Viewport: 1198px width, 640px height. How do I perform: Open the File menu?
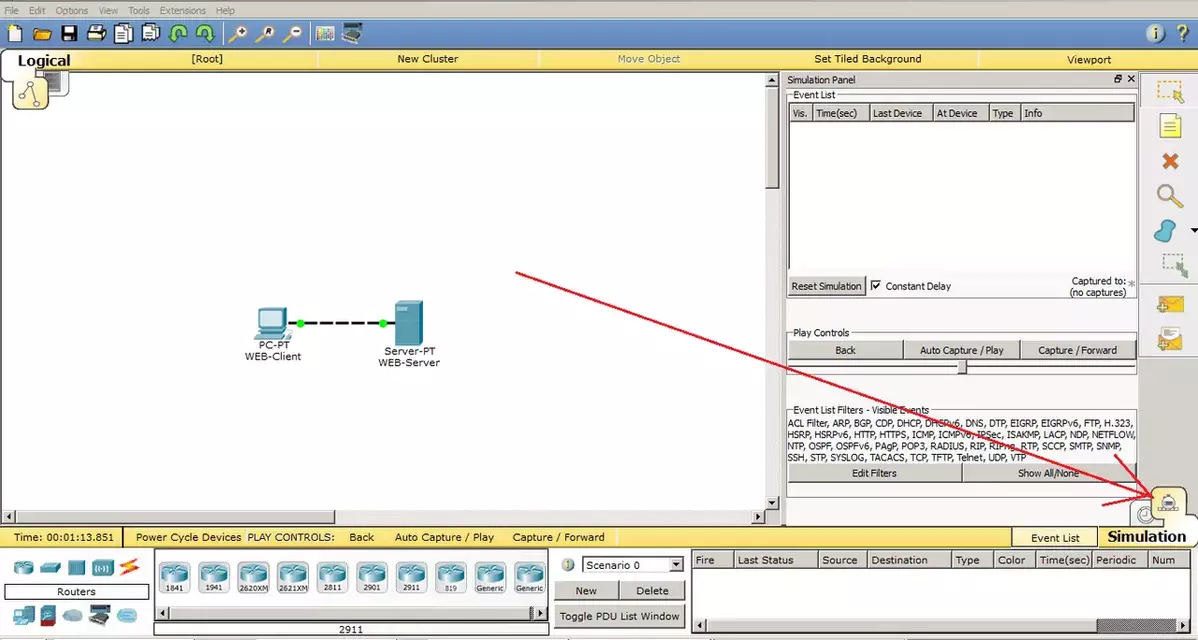coord(11,11)
